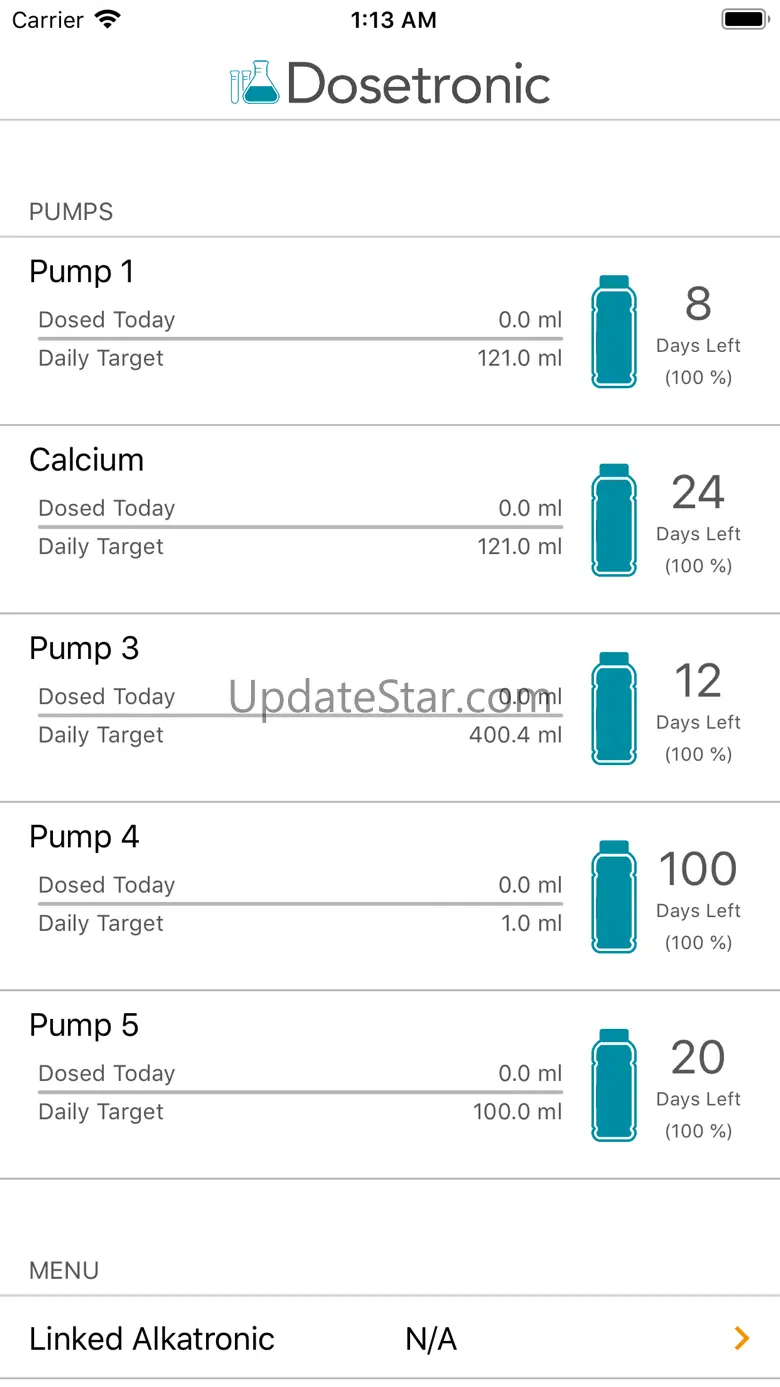This screenshot has width=780, height=1387.
Task: Open the Pump 1 row
Action: coord(81,272)
